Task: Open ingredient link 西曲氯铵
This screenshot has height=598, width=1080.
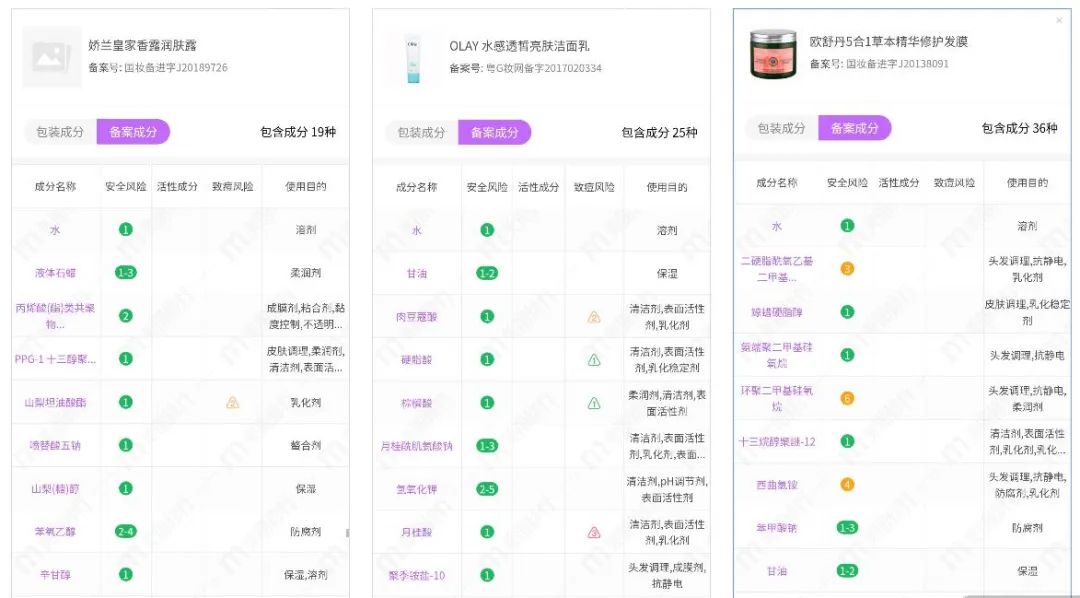Action: point(777,484)
